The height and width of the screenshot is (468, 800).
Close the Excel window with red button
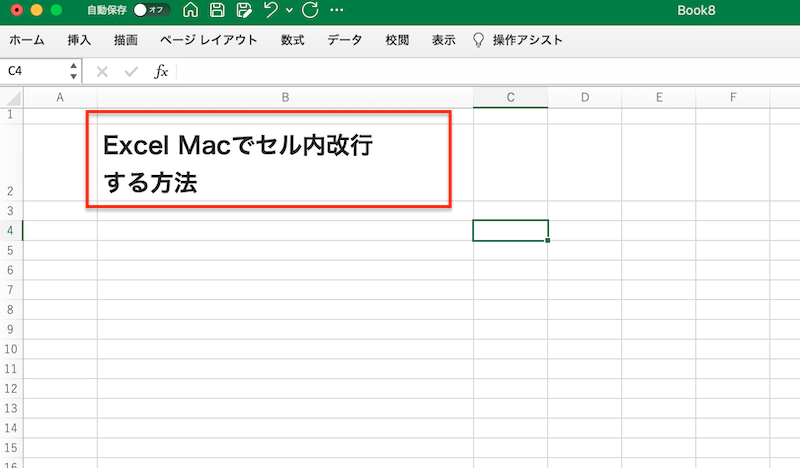(x=16, y=10)
